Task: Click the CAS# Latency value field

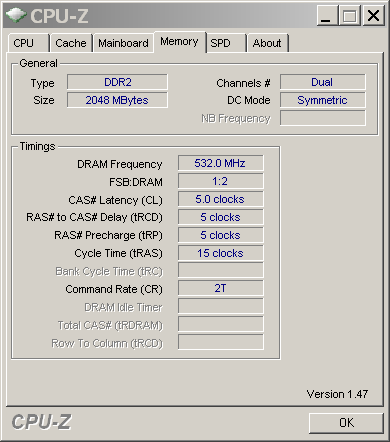Action: (x=221, y=199)
